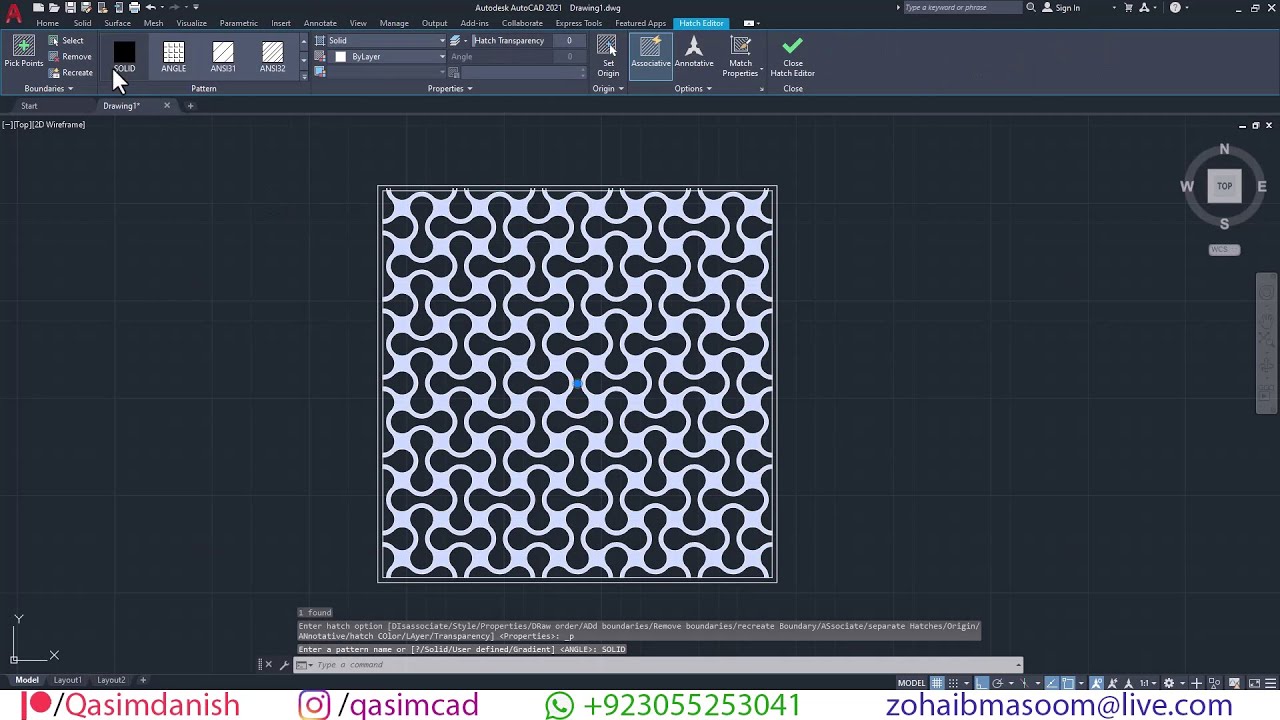The height and width of the screenshot is (720, 1280).
Task: Click TOP face of the ViewCube
Action: [1224, 186]
